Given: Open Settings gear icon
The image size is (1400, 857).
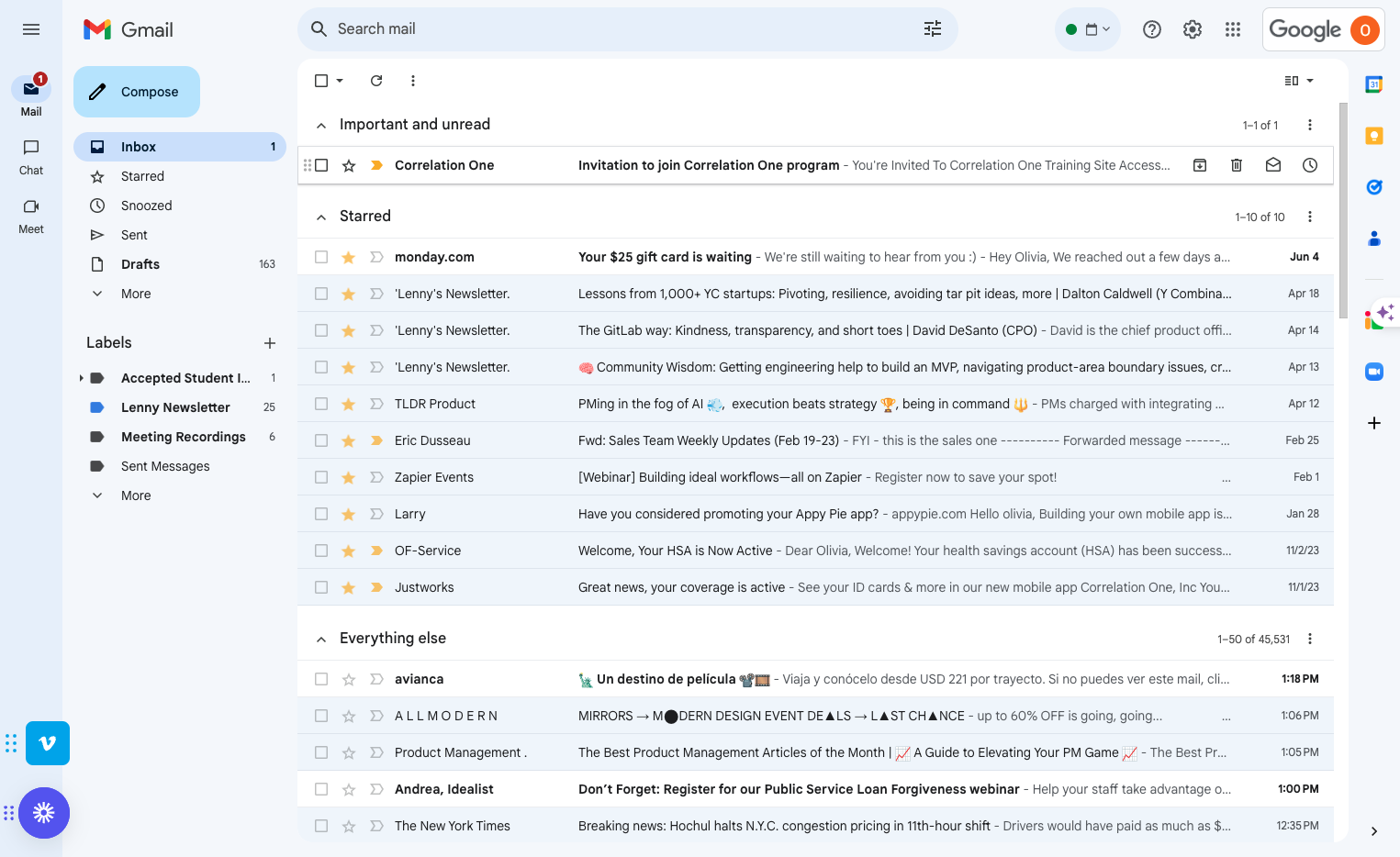Looking at the screenshot, I should point(1193,29).
